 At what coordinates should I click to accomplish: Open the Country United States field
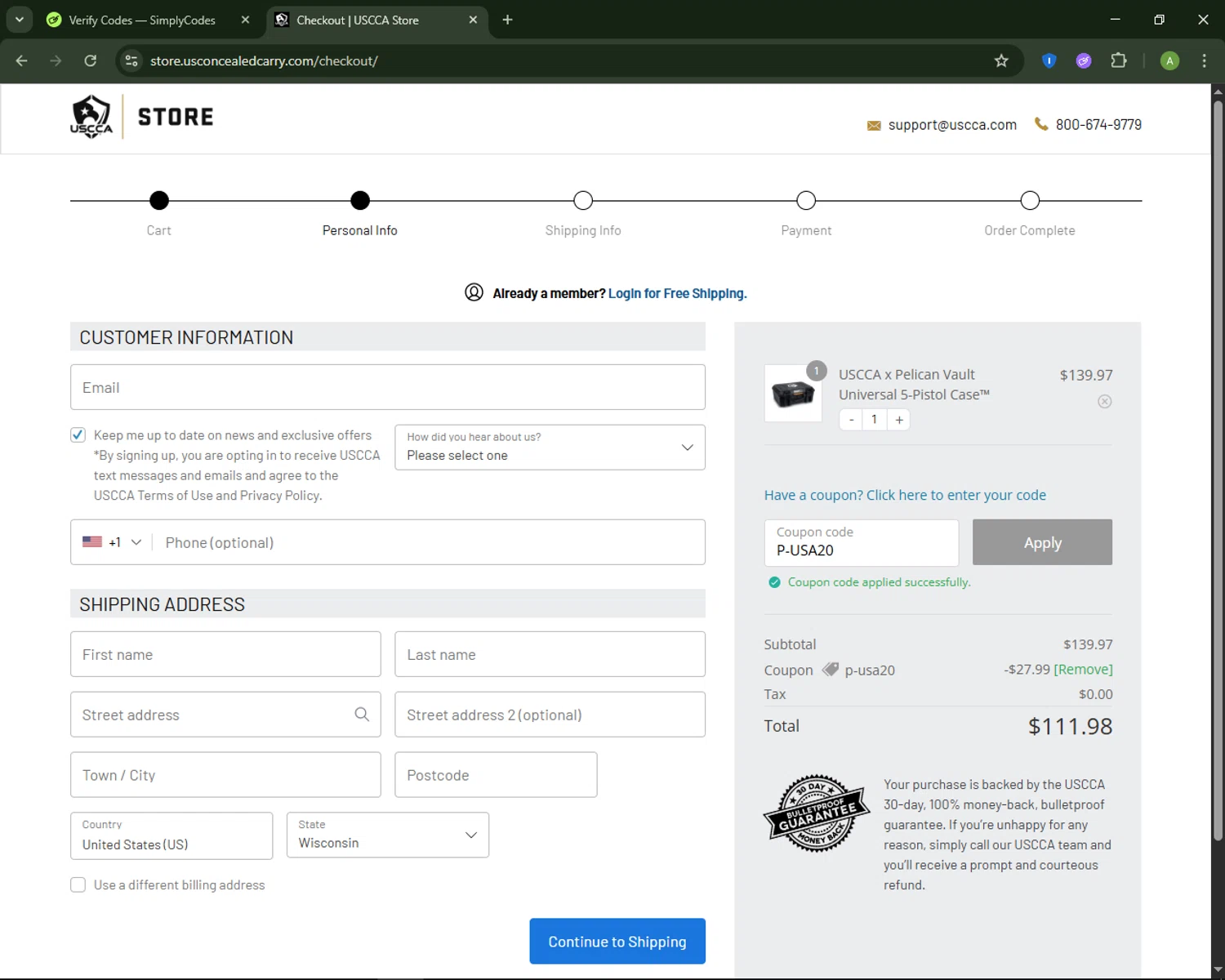pyautogui.click(x=171, y=835)
